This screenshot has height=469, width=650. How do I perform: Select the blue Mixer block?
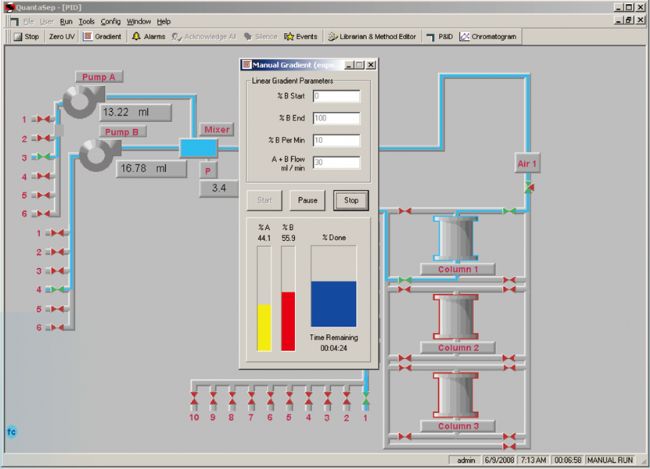click(197, 148)
